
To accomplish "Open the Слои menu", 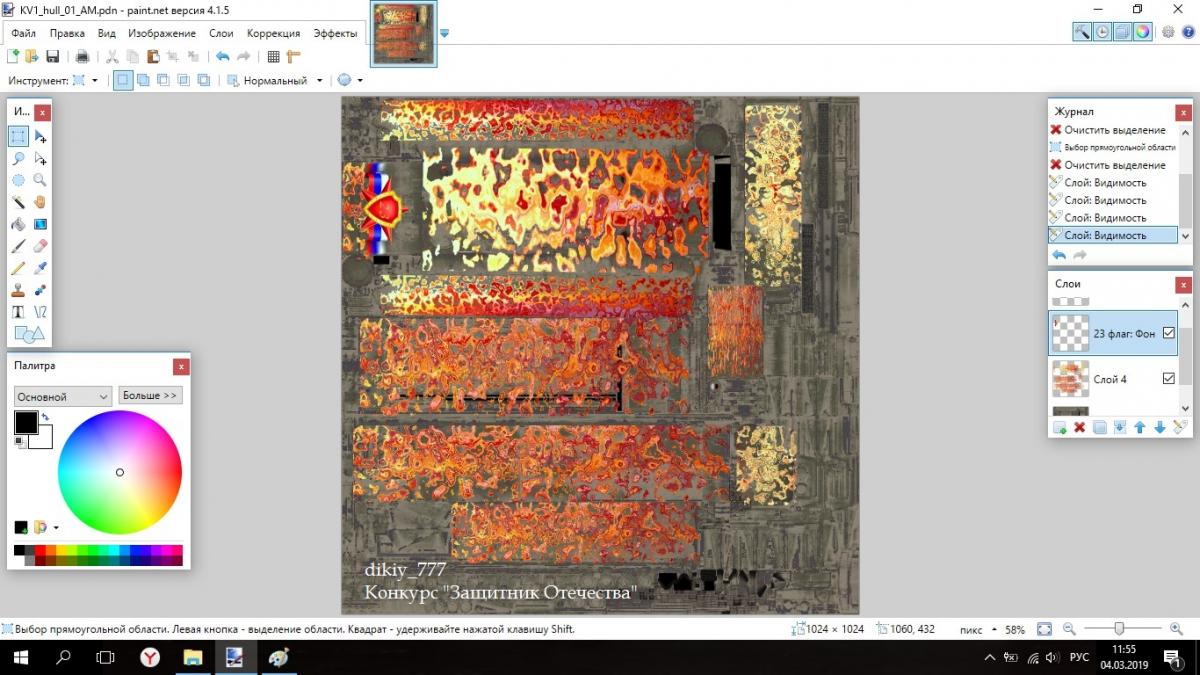I will point(221,33).
